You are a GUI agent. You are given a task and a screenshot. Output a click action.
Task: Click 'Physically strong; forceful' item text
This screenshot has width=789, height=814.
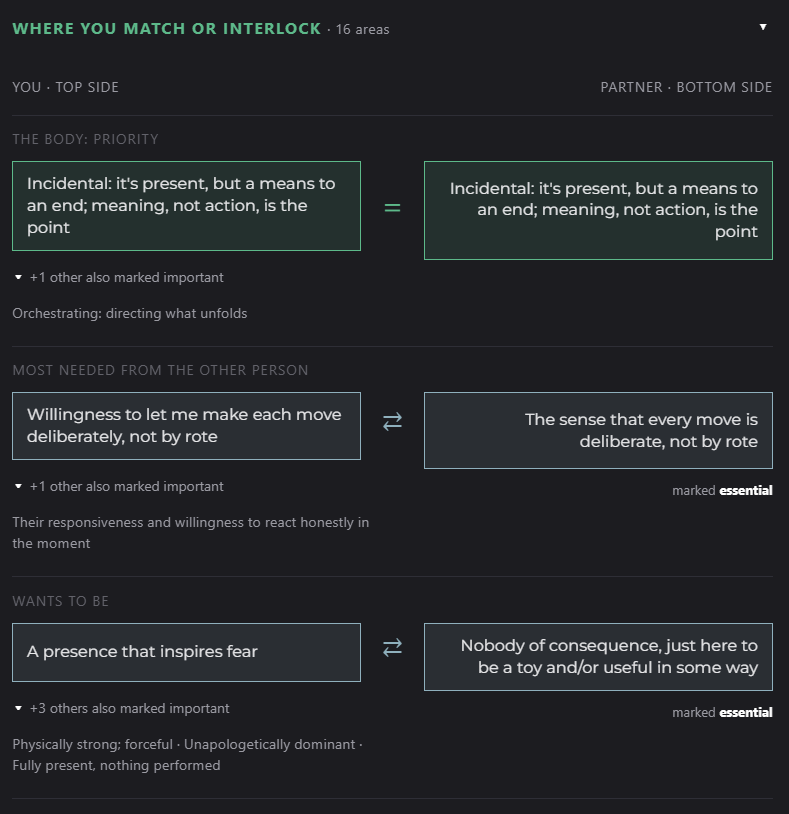(92, 744)
